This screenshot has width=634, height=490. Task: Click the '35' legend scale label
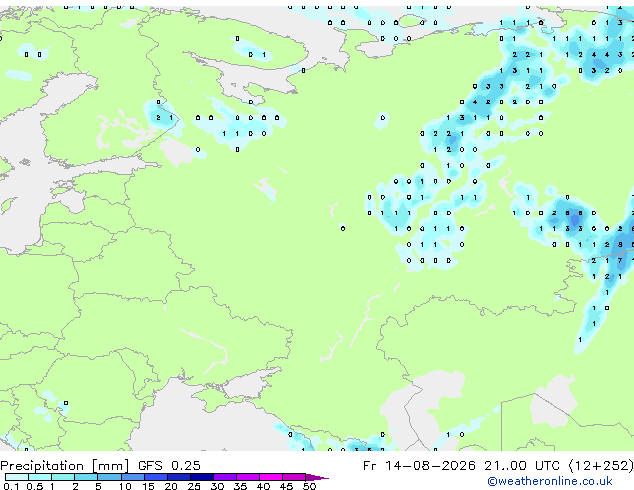240,486
